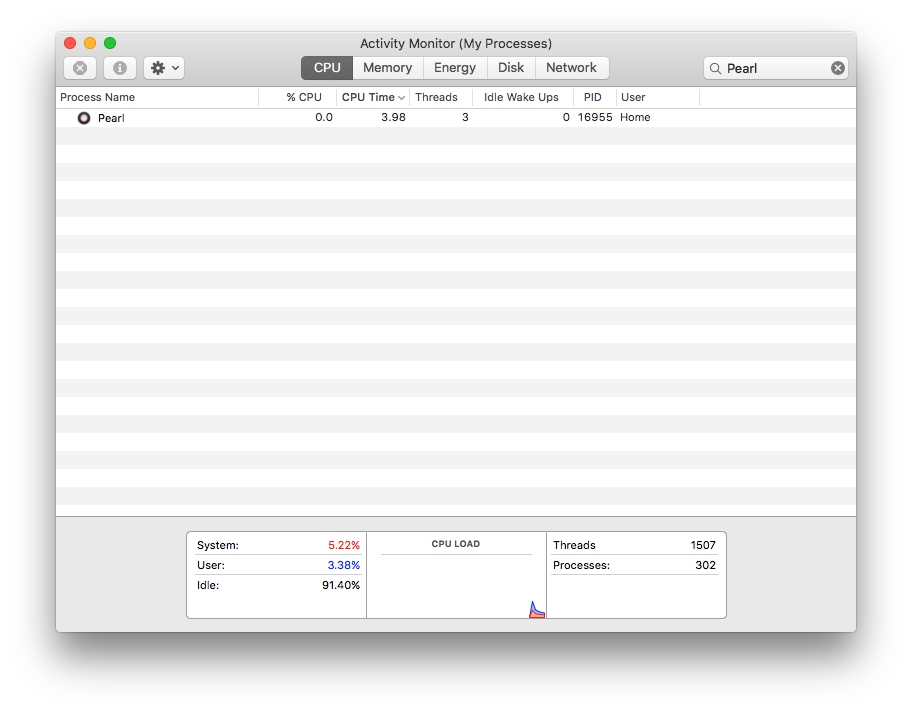Click the PID value 16955
Screen dimensions: 912x712
pos(595,118)
